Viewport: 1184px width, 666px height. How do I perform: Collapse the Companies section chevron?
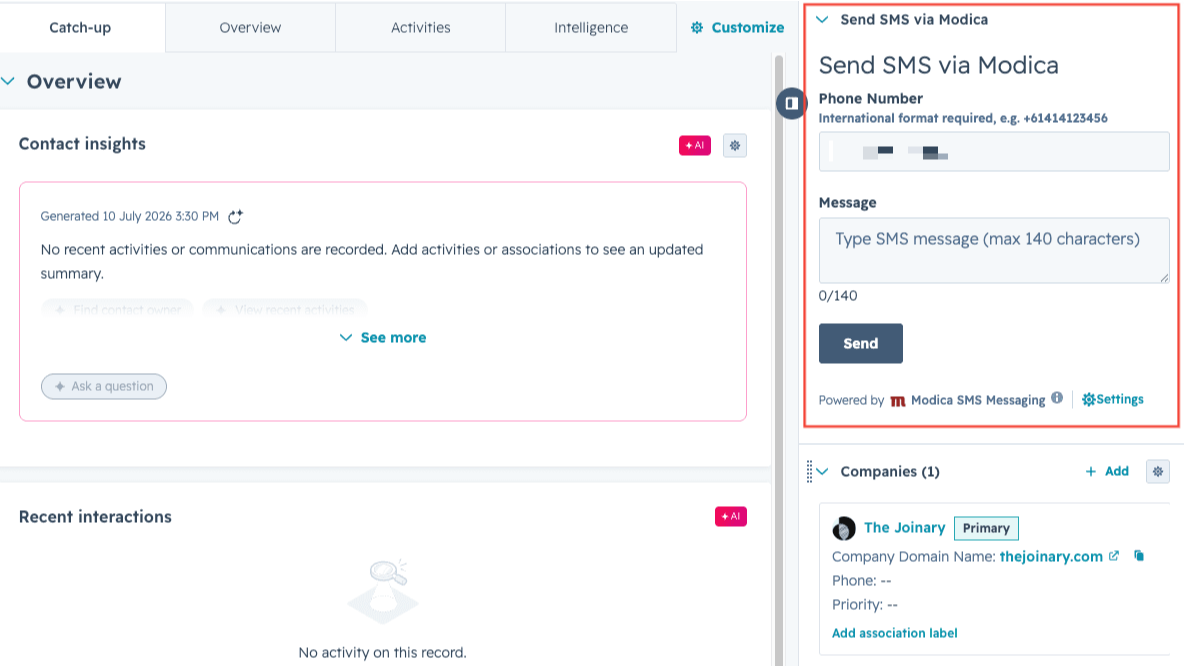(x=823, y=471)
